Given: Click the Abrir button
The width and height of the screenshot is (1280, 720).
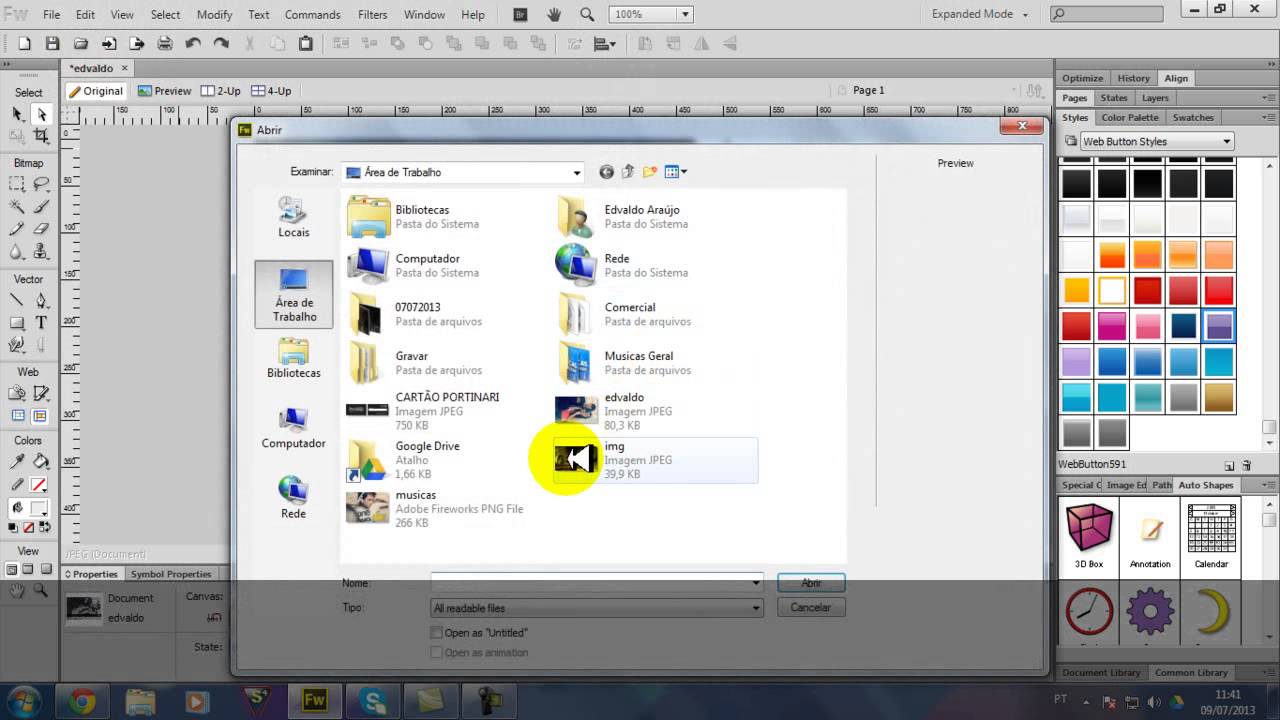Looking at the screenshot, I should [x=811, y=582].
